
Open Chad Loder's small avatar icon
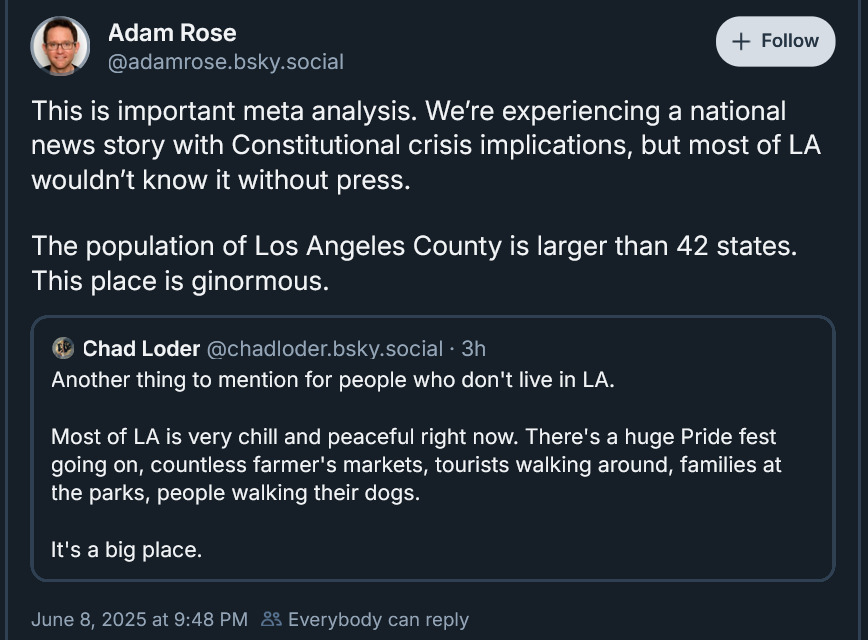(63, 348)
